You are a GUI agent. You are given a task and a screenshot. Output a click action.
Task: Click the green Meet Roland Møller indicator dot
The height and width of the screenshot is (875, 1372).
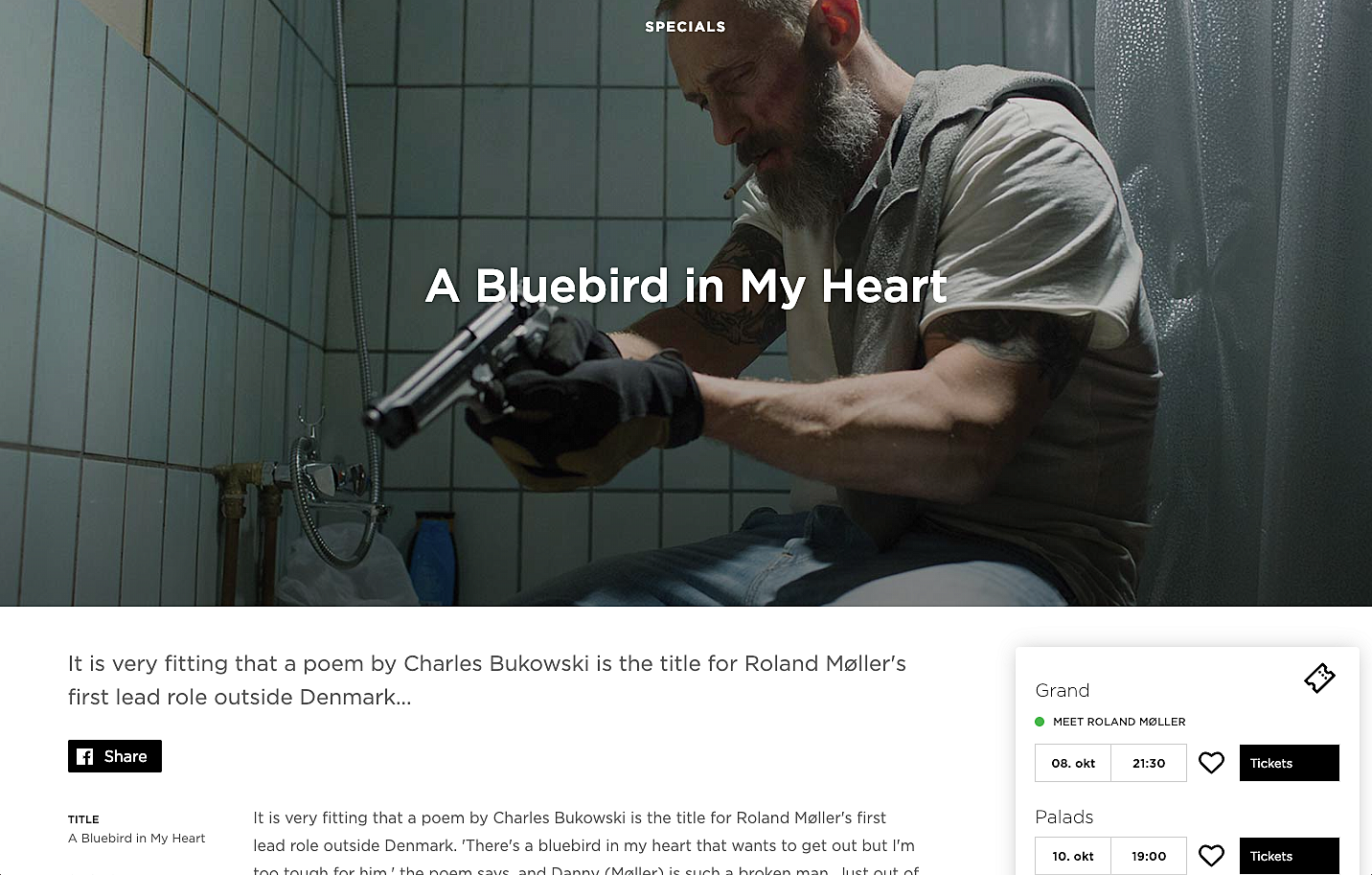[x=1040, y=722]
